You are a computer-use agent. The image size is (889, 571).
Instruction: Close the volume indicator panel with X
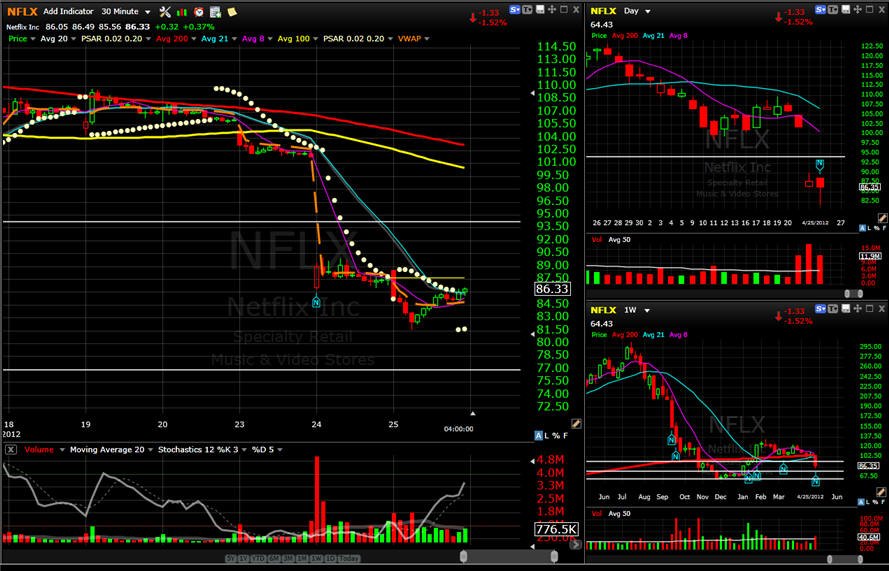point(10,450)
